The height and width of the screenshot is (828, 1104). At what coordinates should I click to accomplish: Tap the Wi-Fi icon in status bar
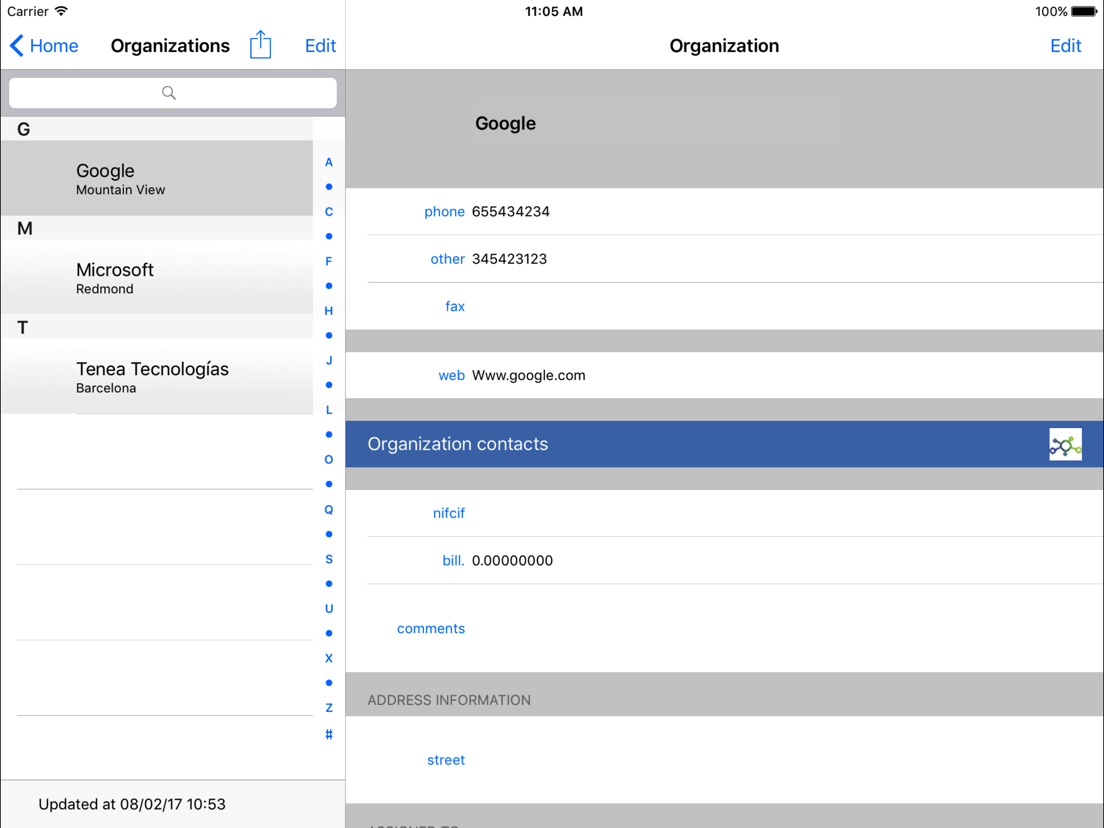click(61, 11)
